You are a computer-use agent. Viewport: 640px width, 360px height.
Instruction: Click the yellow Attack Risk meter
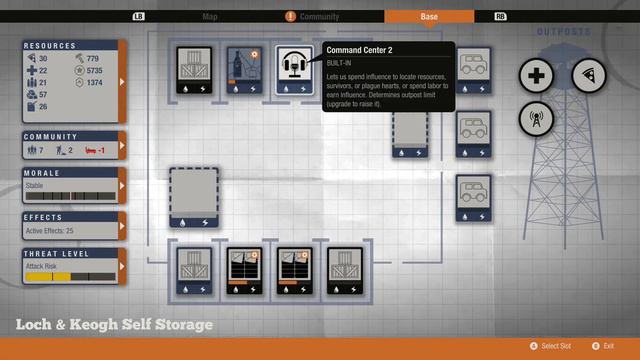tap(71, 277)
